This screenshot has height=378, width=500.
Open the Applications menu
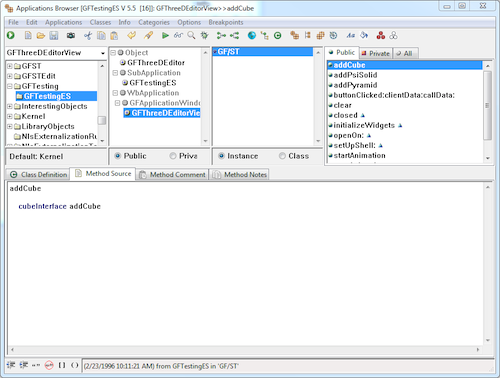(x=63, y=22)
